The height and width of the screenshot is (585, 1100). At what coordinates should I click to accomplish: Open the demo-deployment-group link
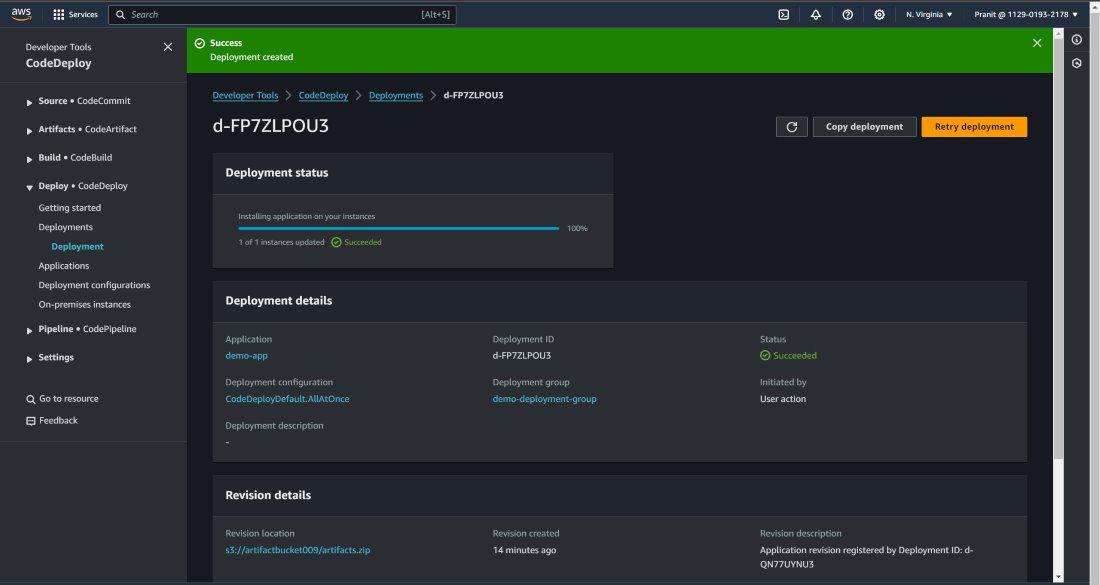tap(544, 399)
